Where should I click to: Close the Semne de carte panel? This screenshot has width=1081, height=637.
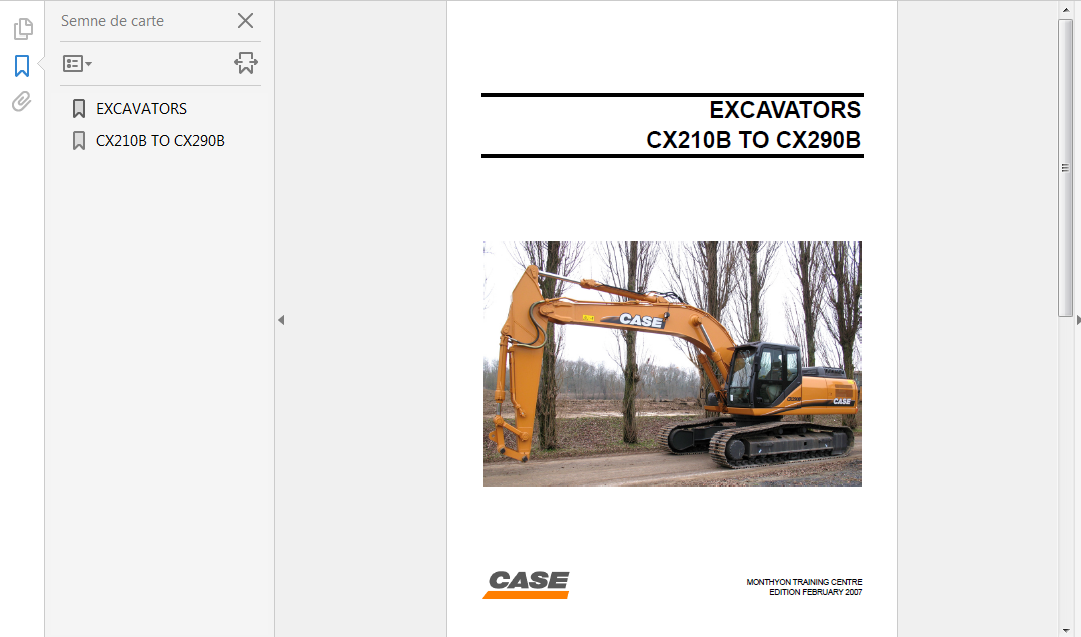pos(245,21)
